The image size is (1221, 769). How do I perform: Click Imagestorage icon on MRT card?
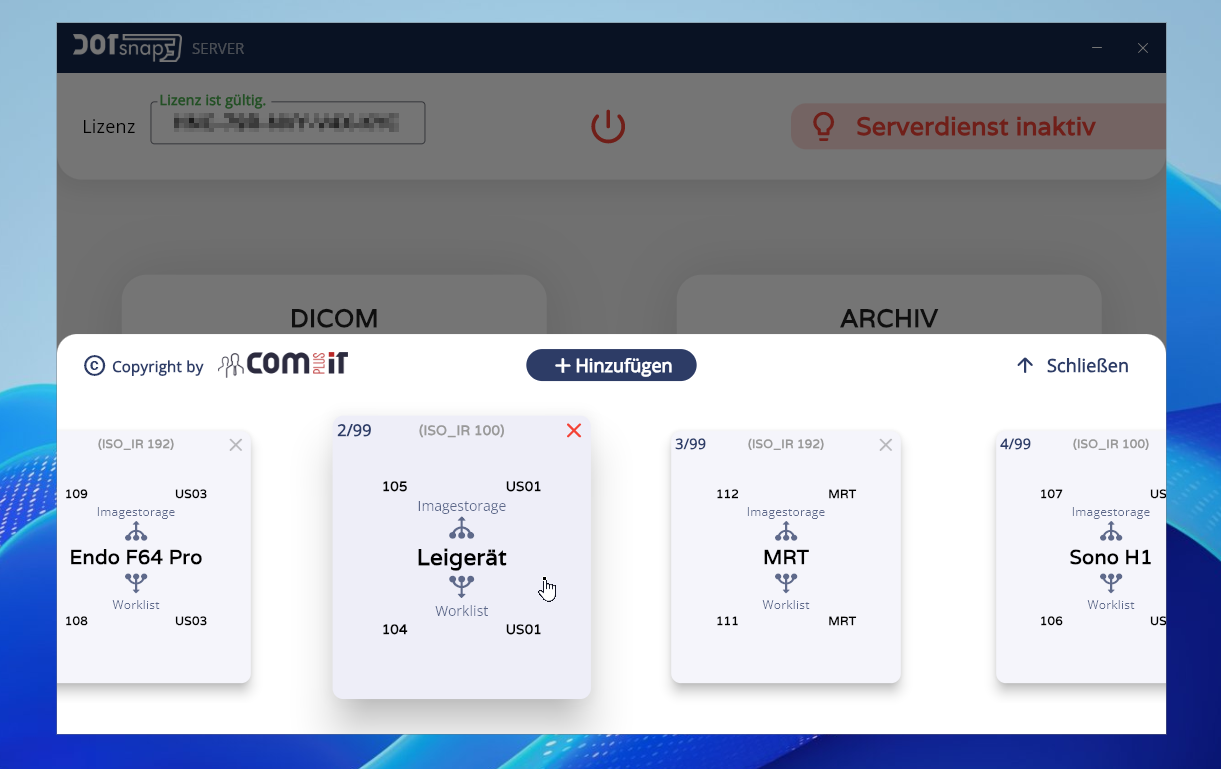[x=786, y=531]
